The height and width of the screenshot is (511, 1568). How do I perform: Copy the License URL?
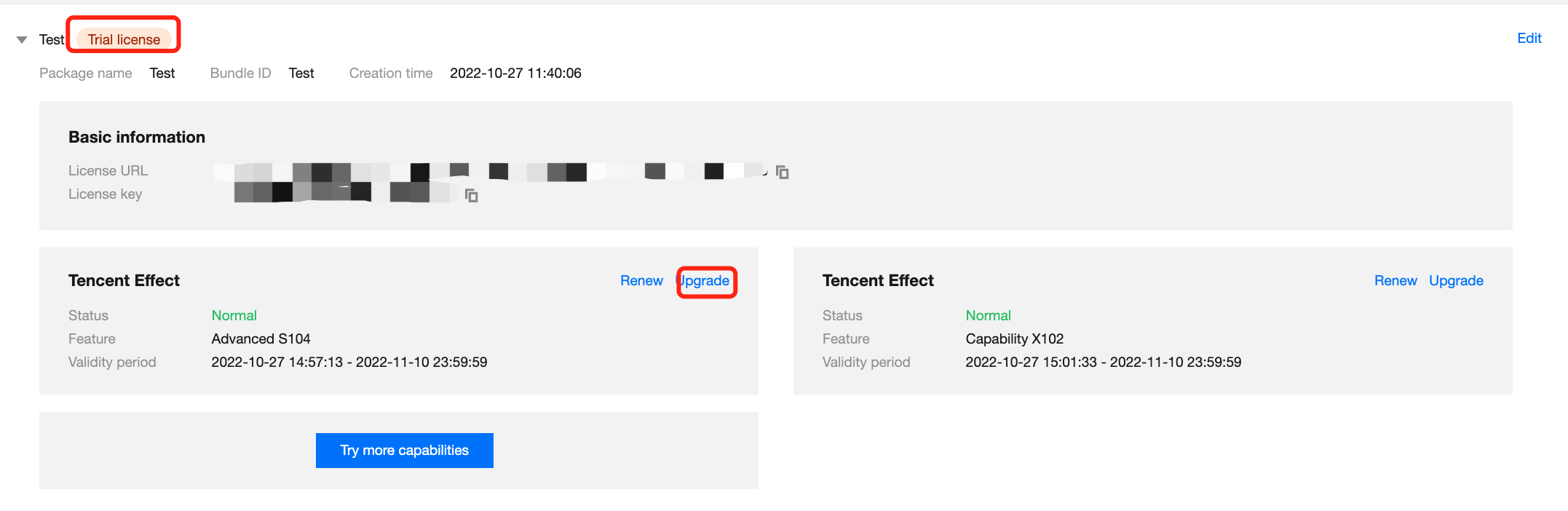783,173
